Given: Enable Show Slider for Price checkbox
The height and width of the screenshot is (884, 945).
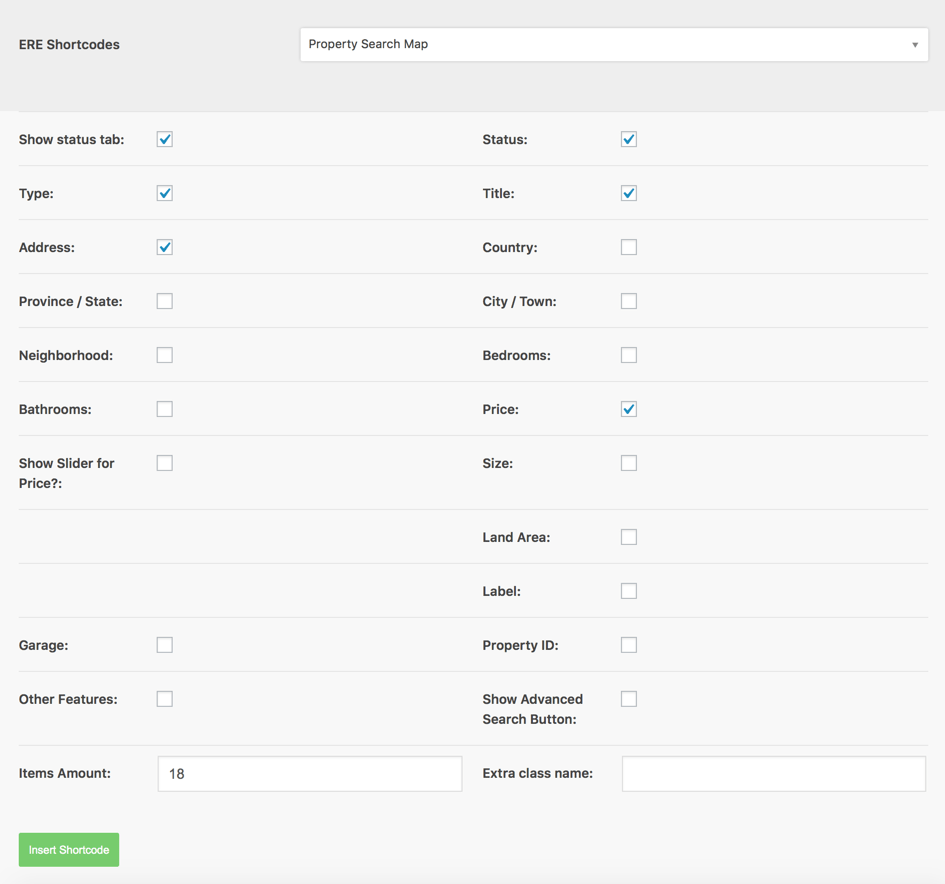Looking at the screenshot, I should tap(165, 463).
